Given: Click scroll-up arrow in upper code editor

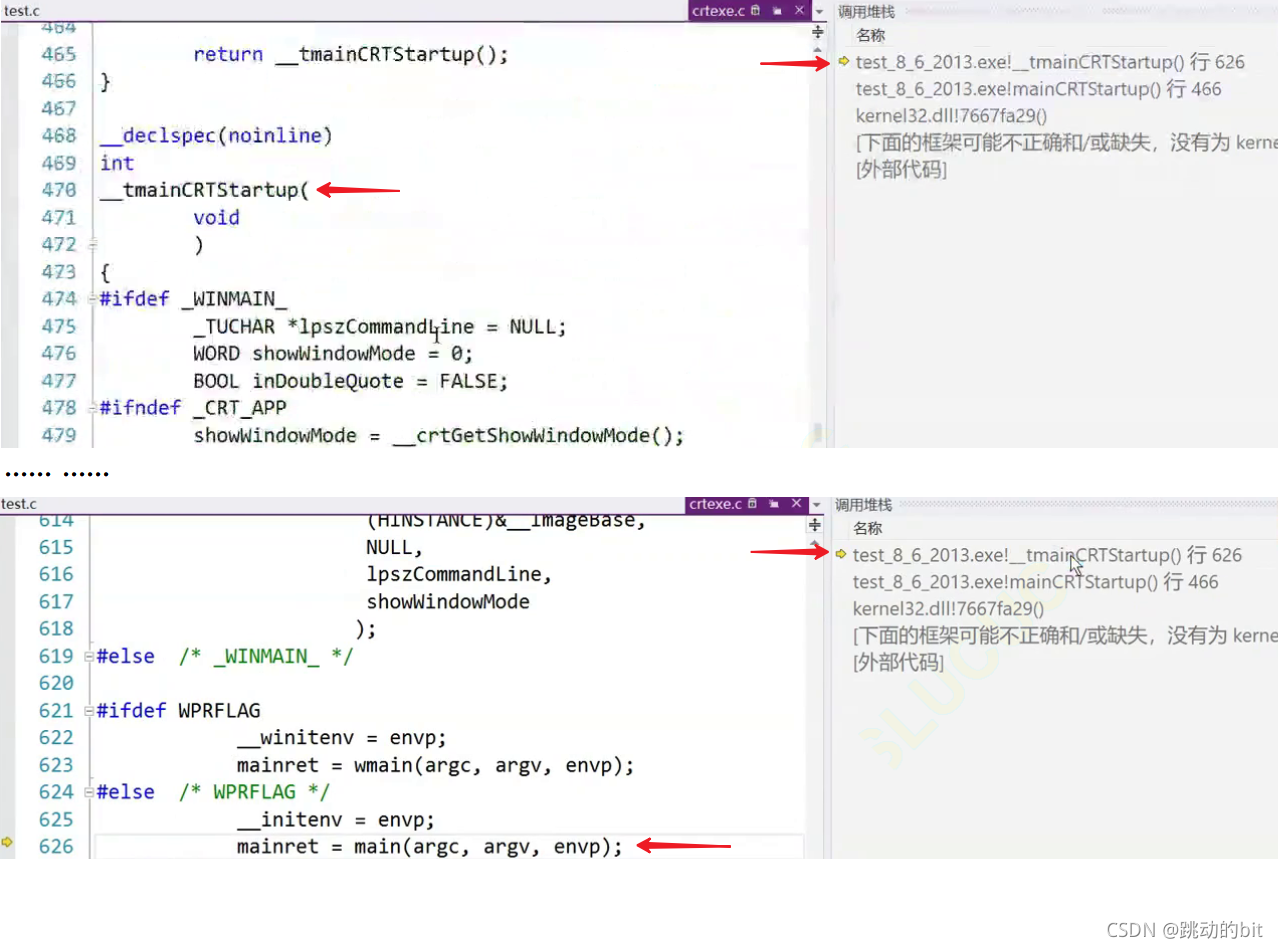Looking at the screenshot, I should pyautogui.click(x=819, y=48).
